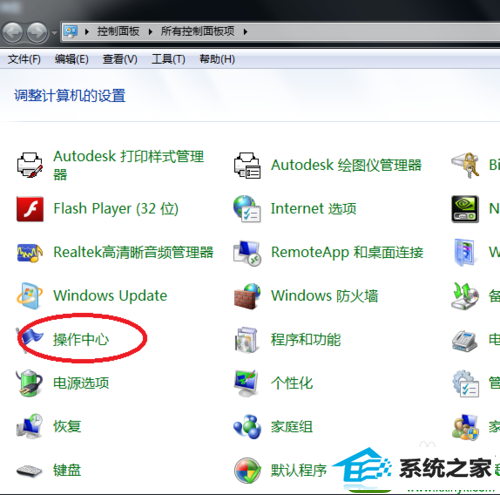Open the 家庭组 spheres icon
The height and width of the screenshot is (495, 500).
pyautogui.click(x=247, y=427)
